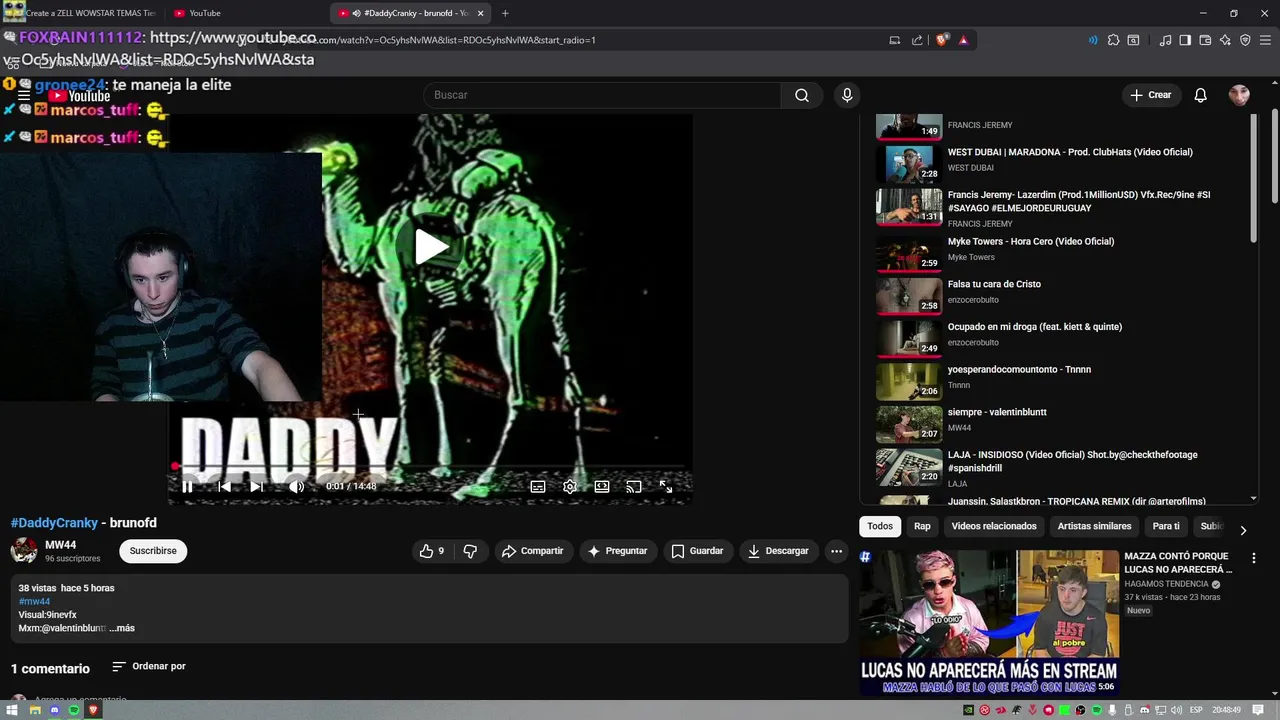Click the Descargar button
The image size is (1280, 720).
pyautogui.click(x=778, y=551)
